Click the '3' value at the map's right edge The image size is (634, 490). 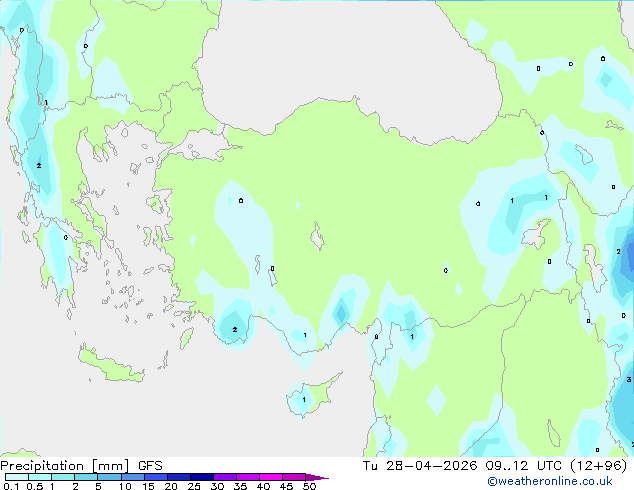click(x=629, y=379)
